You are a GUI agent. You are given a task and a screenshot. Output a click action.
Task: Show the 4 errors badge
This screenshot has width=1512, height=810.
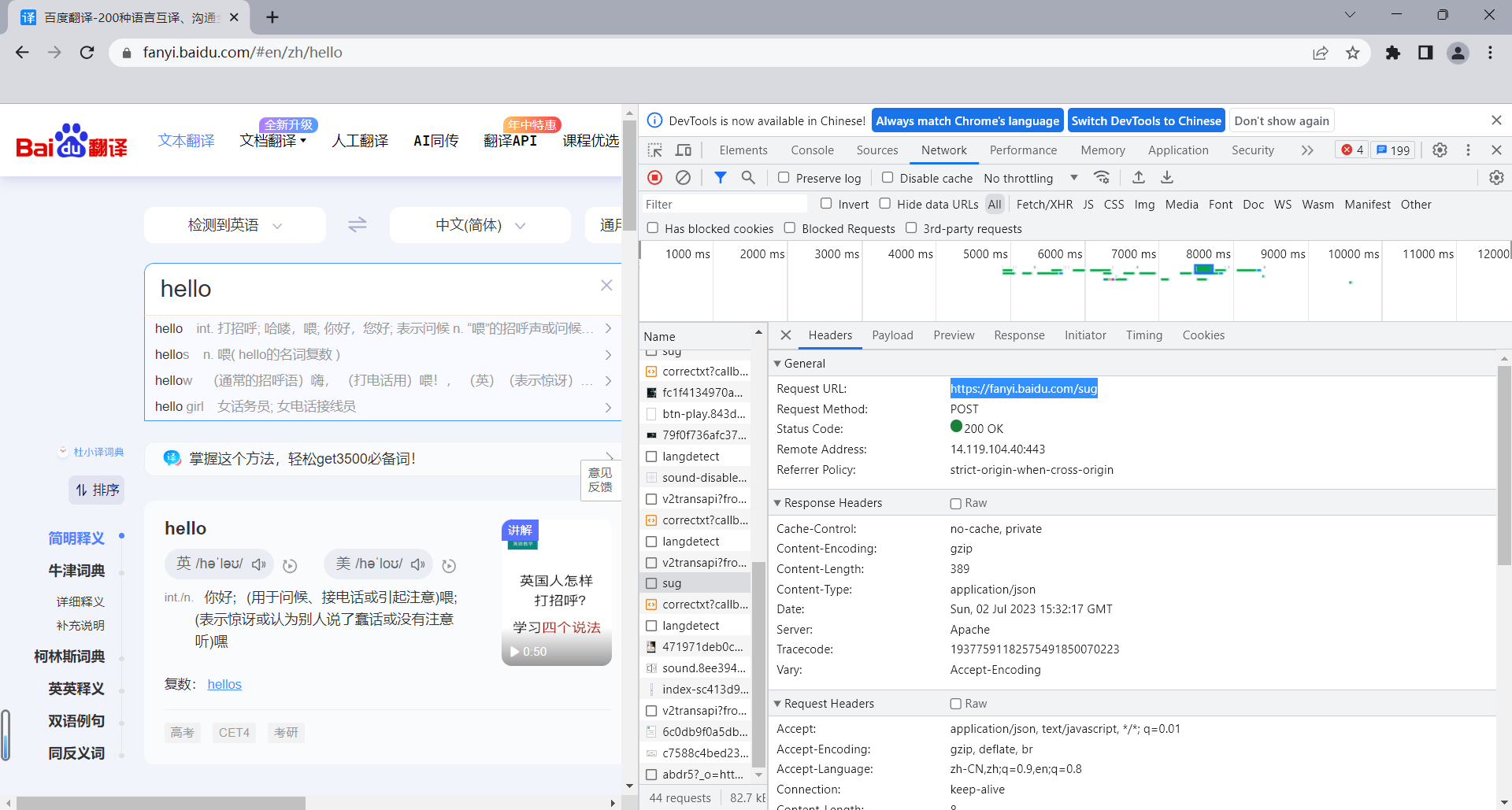[x=1352, y=150]
